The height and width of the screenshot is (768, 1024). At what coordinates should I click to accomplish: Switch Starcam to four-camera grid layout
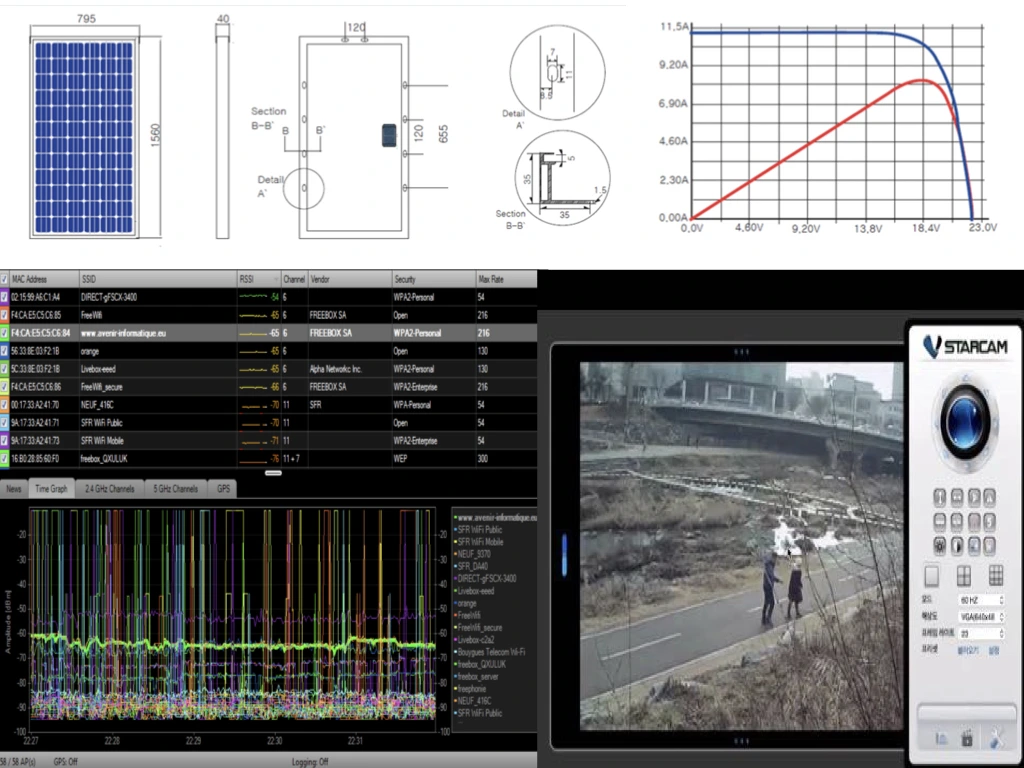point(963,576)
